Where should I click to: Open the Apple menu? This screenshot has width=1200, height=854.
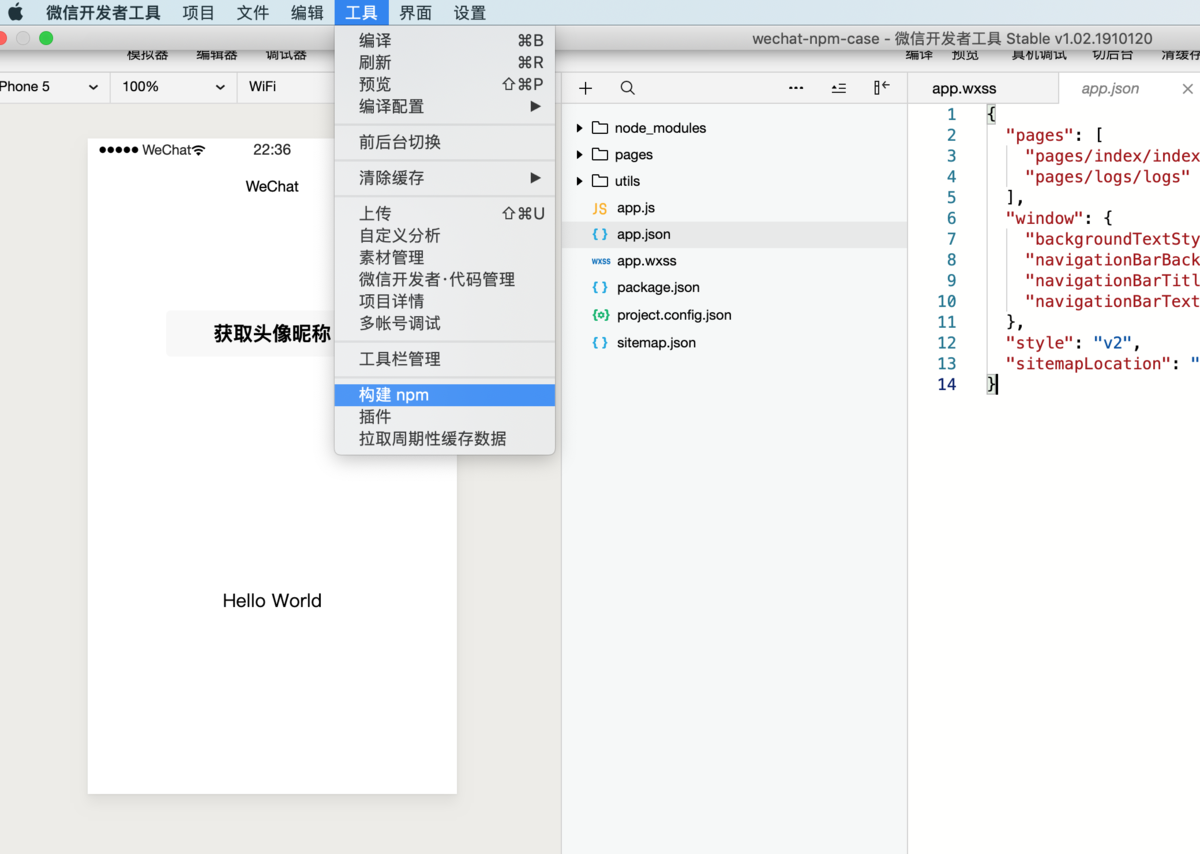[x=15, y=13]
